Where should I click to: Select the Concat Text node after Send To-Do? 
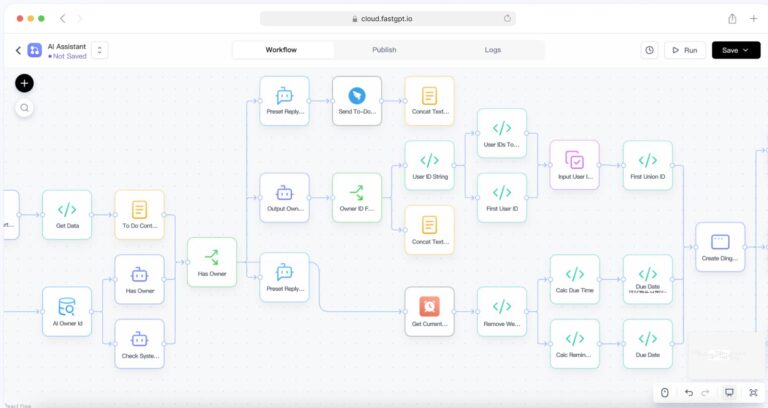point(430,101)
